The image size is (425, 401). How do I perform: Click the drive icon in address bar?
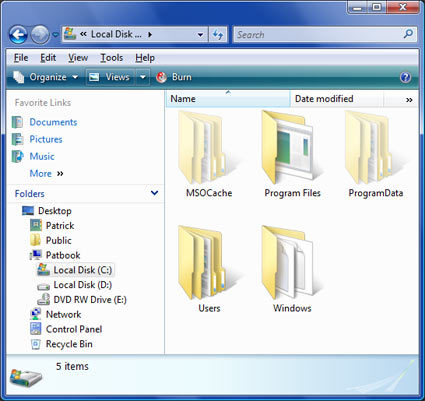pos(70,34)
